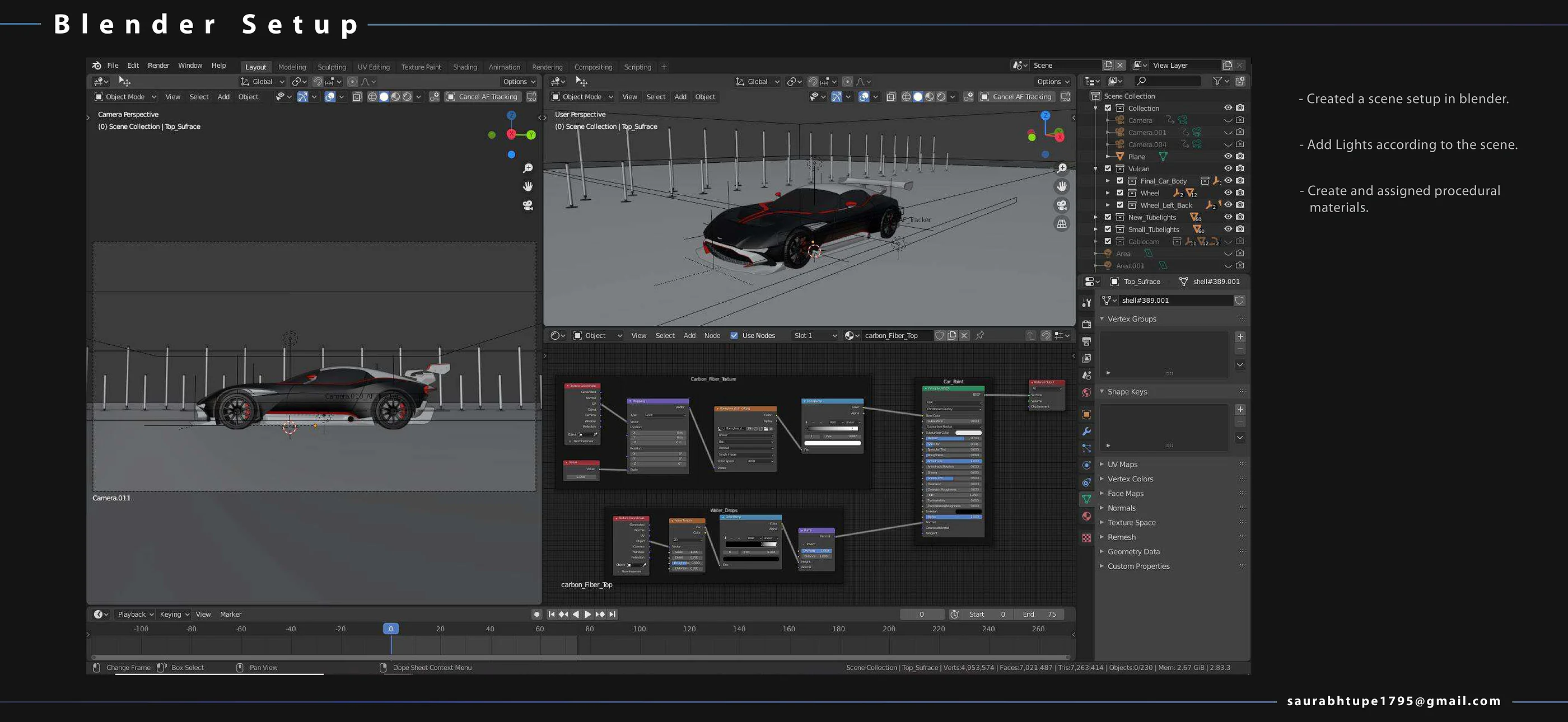1568x722 pixels.
Task: Uncheck the Vulcan collection checkbox in outliner
Action: coord(1108,168)
